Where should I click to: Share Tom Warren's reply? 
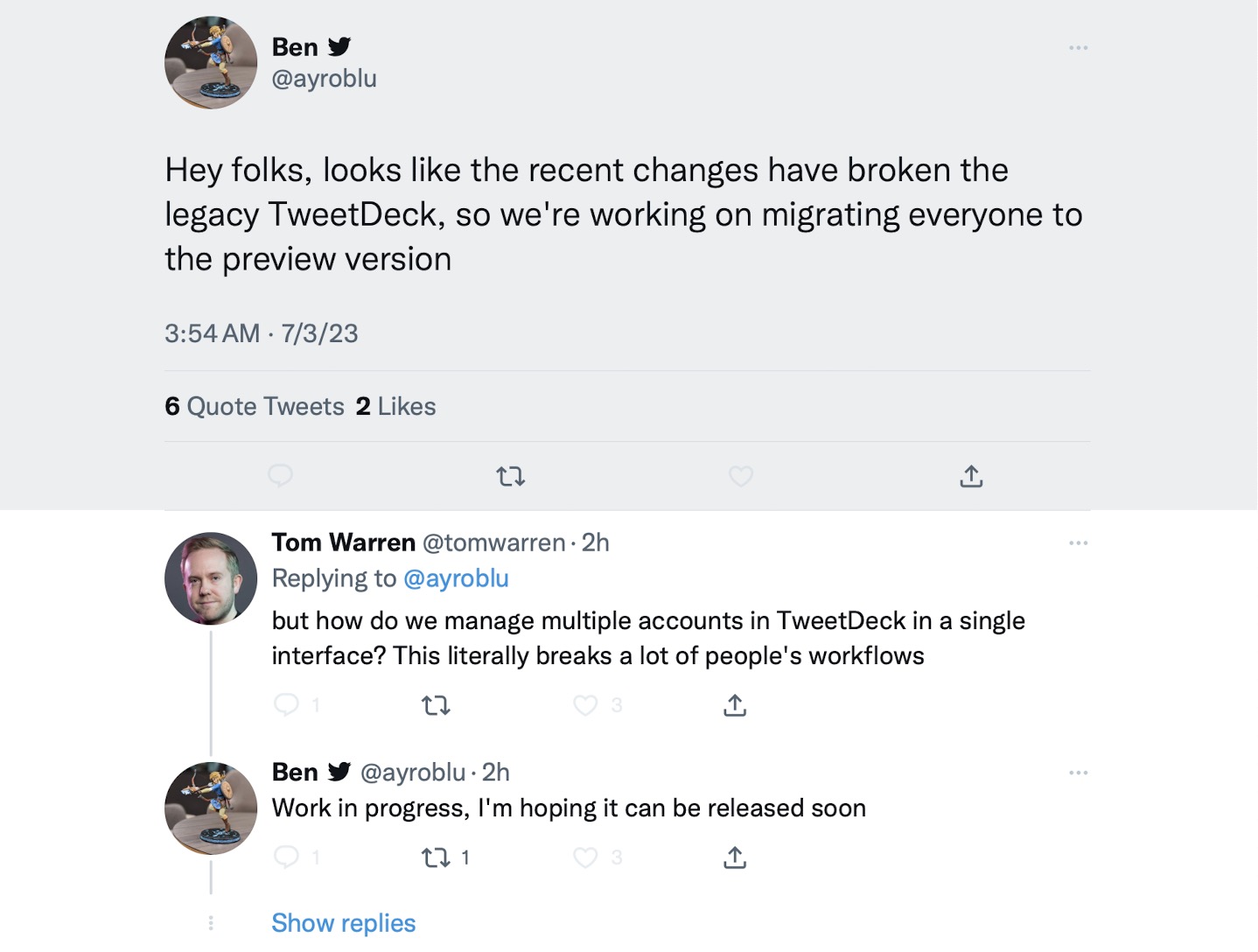[735, 705]
